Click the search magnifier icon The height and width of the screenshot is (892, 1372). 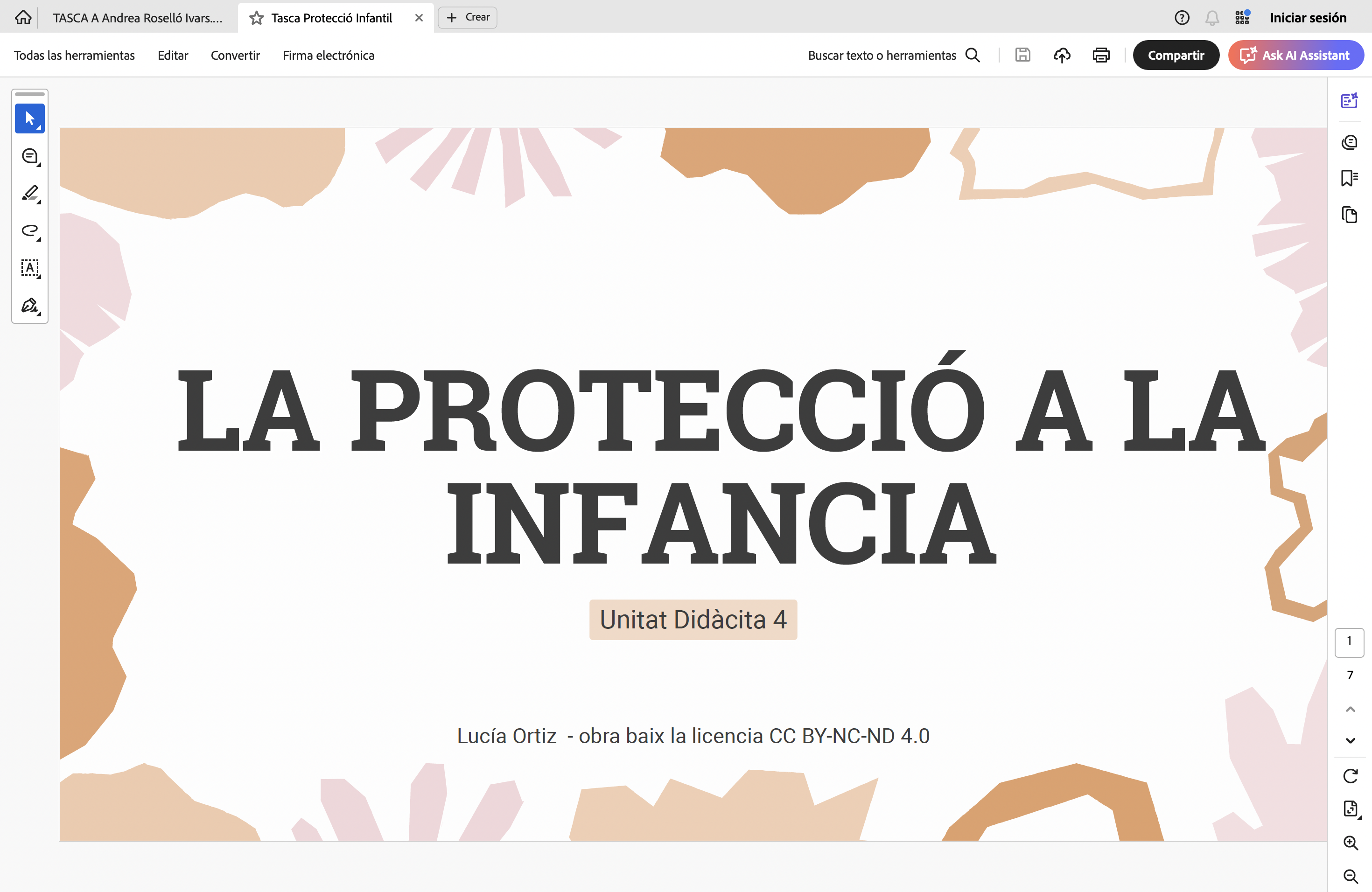[973, 56]
